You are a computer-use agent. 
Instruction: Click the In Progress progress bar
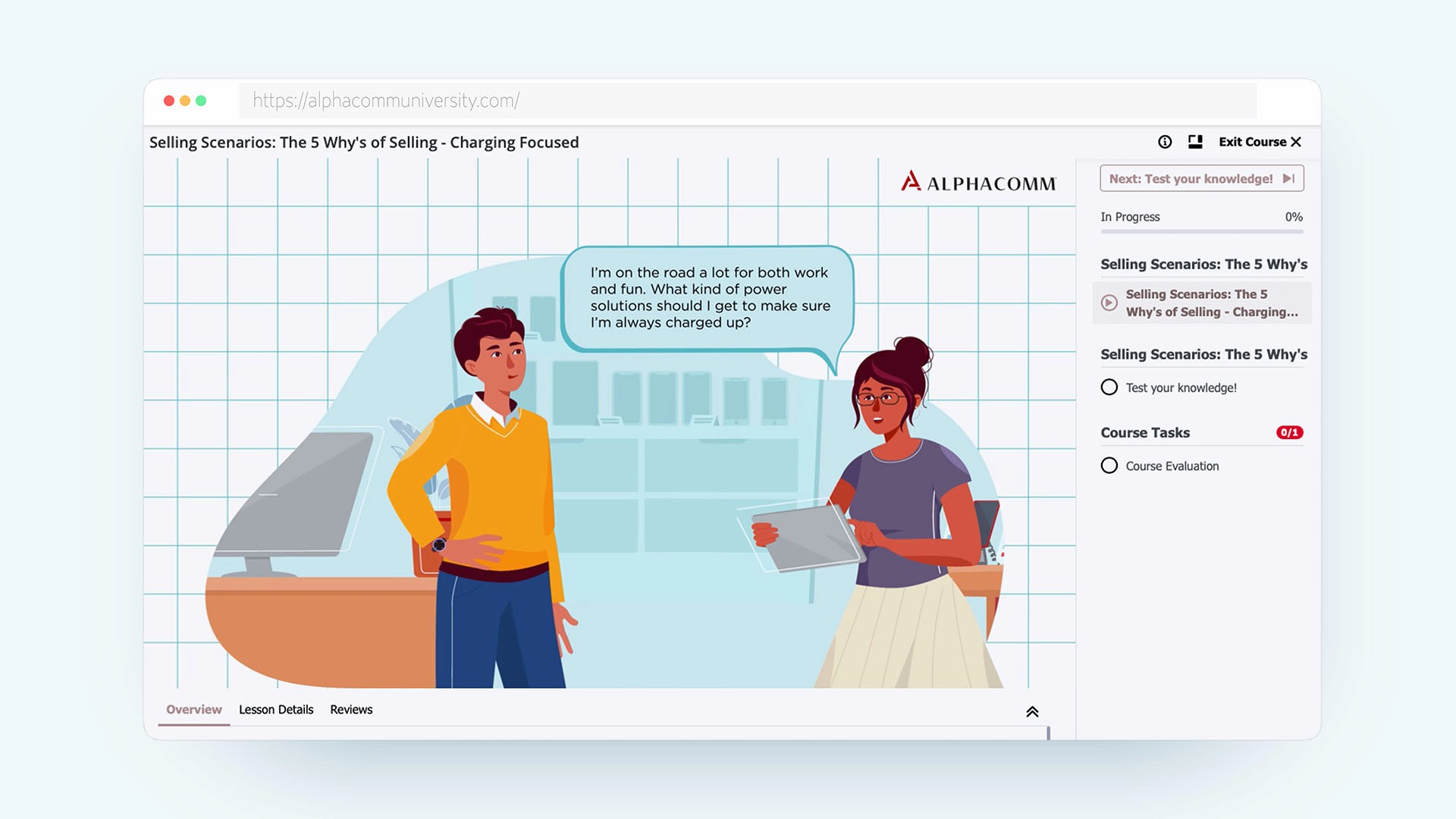[1201, 231]
